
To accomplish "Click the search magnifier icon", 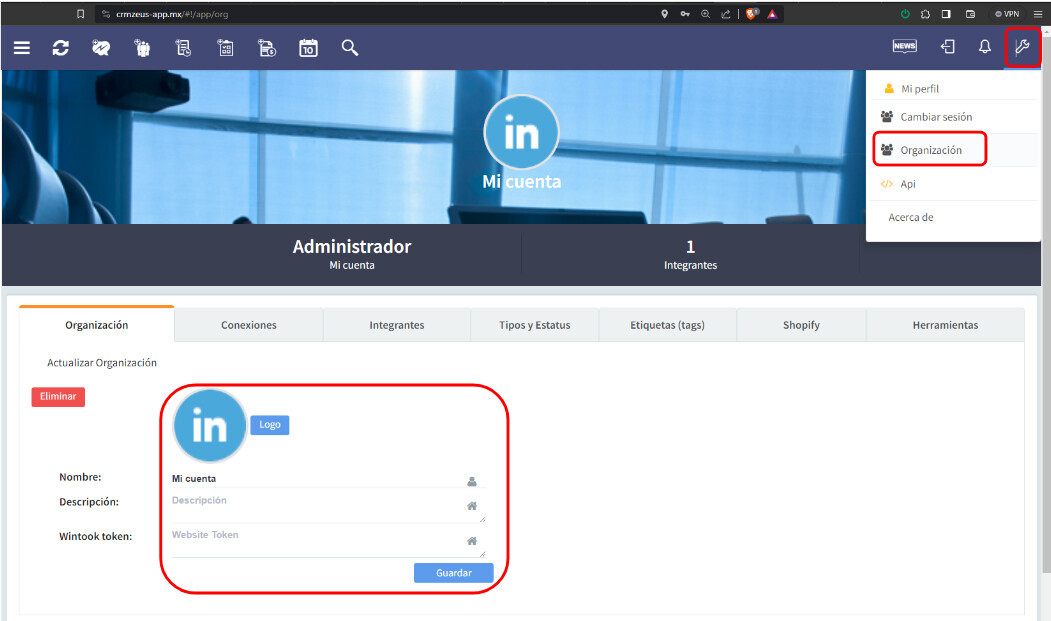I will point(349,48).
